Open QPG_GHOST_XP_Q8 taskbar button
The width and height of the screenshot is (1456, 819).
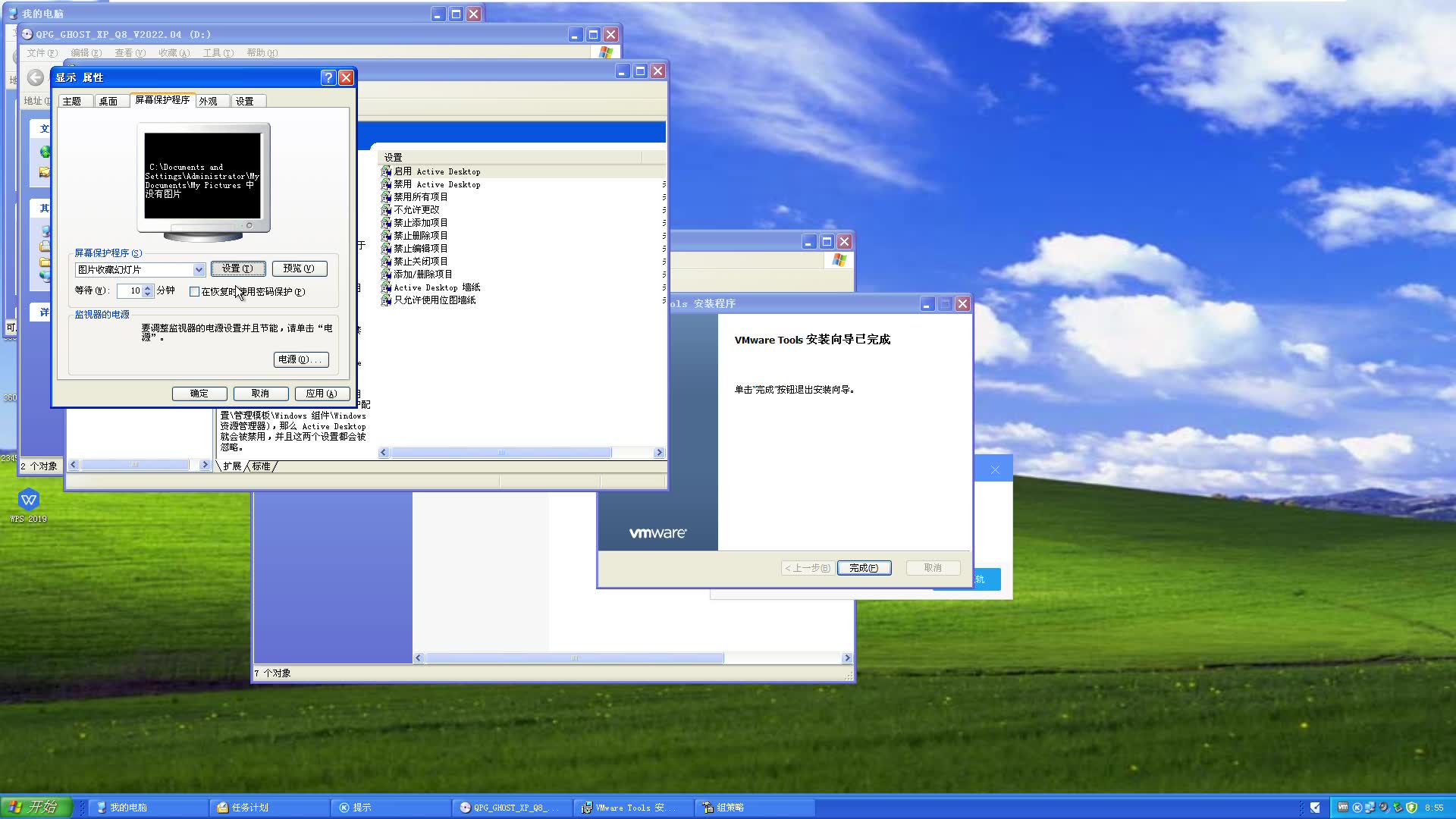512,808
